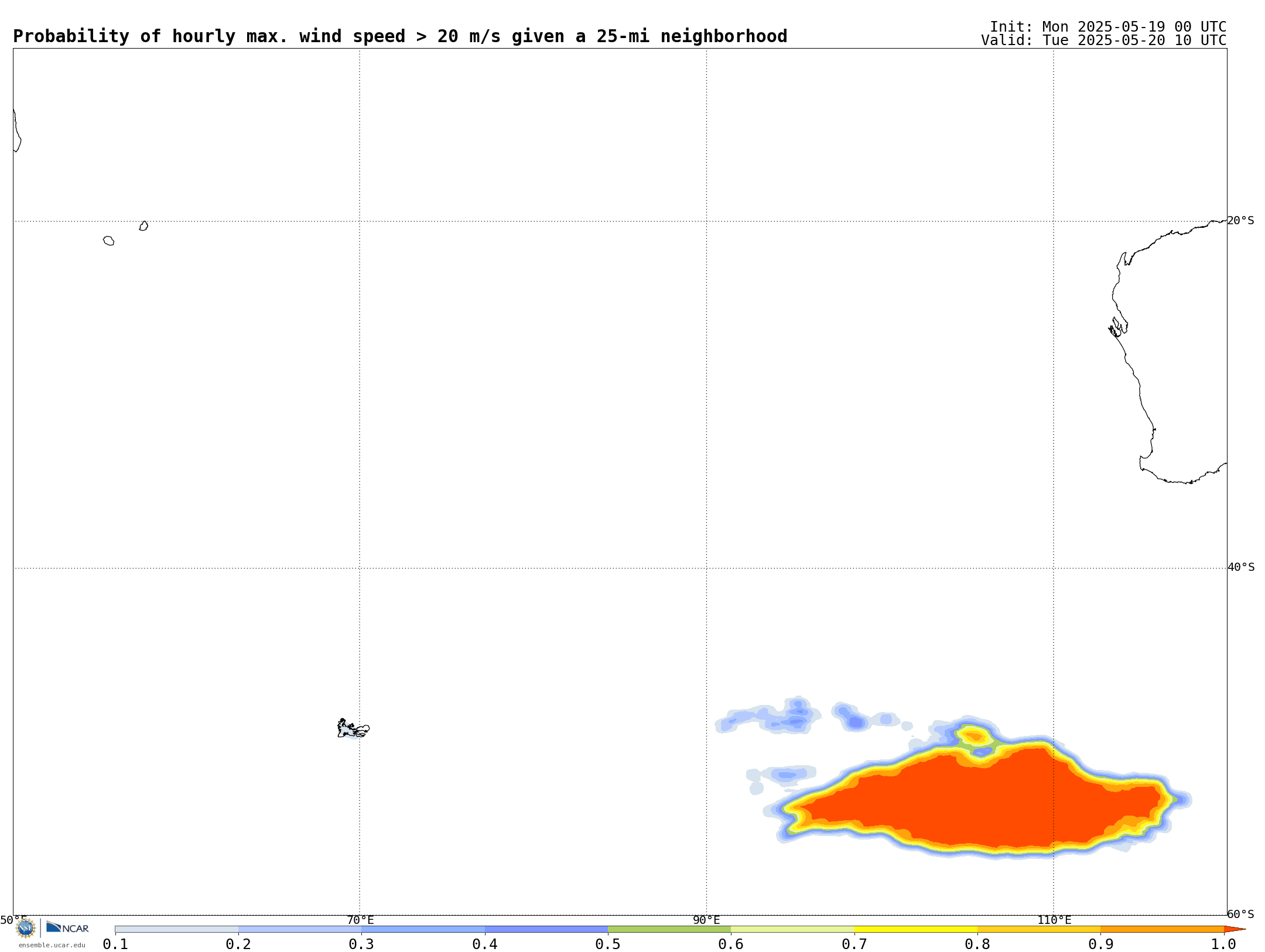Screen dimensions: 1265x952
Task: Click the Kerguelen Islands outline near 70°E
Action: pos(353,728)
